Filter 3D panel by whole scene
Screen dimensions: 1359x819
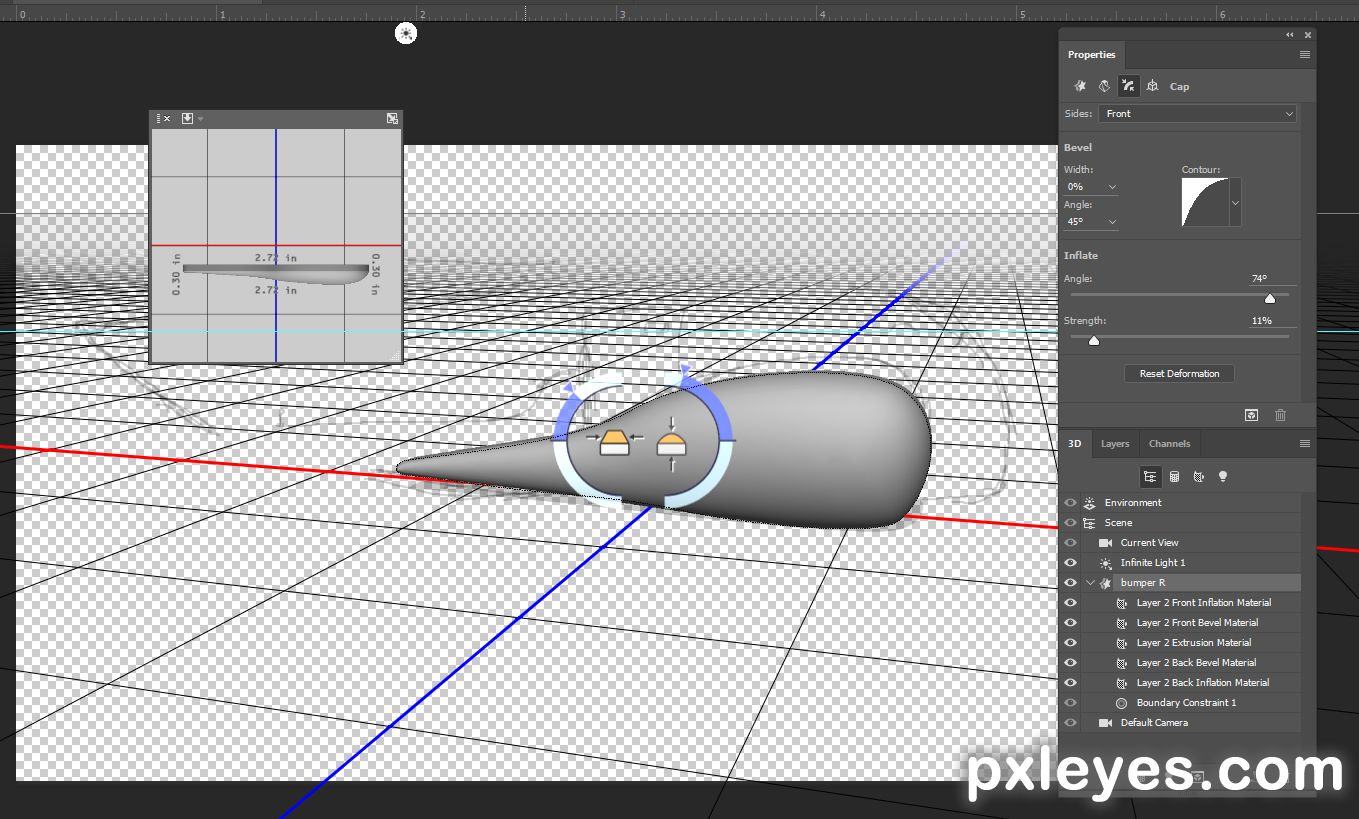point(1150,477)
